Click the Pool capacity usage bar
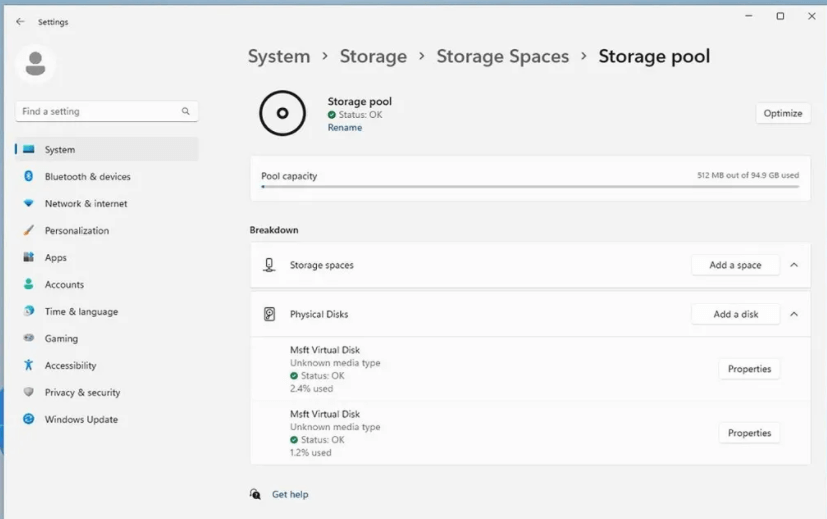827x519 pixels. tap(530, 187)
